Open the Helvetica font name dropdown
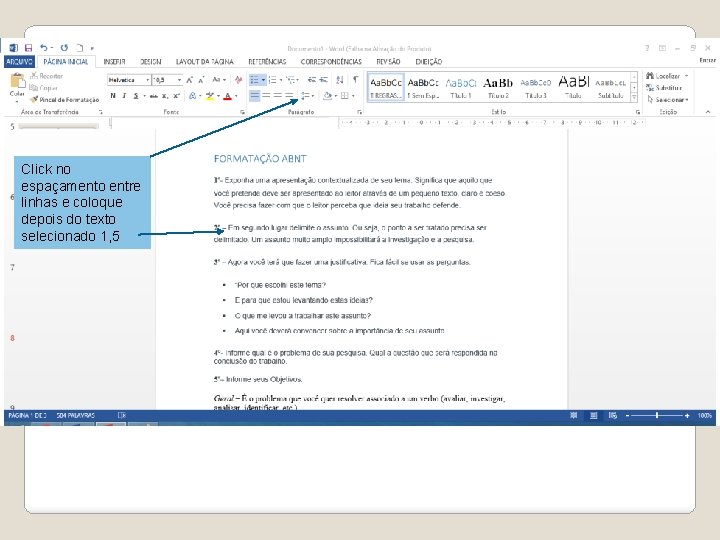Image resolution: width=720 pixels, height=540 pixels. pyautogui.click(x=148, y=80)
